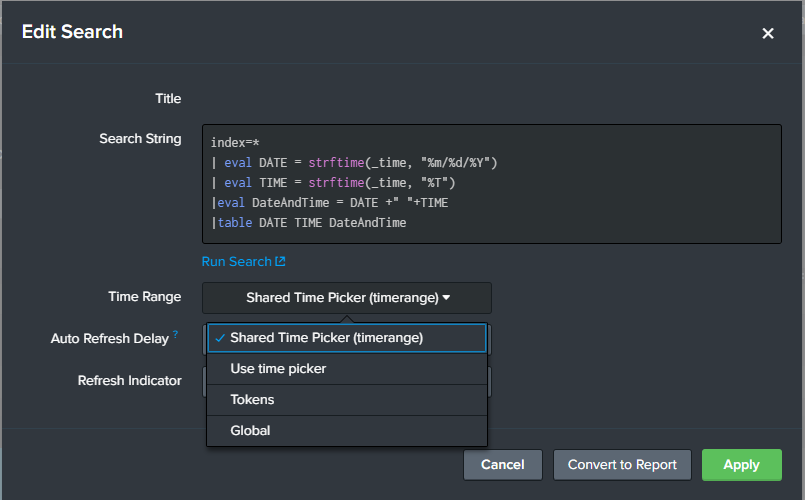Click the table DATE TIME DateAndTime line
Screen dimensions: 805x500
312,222
